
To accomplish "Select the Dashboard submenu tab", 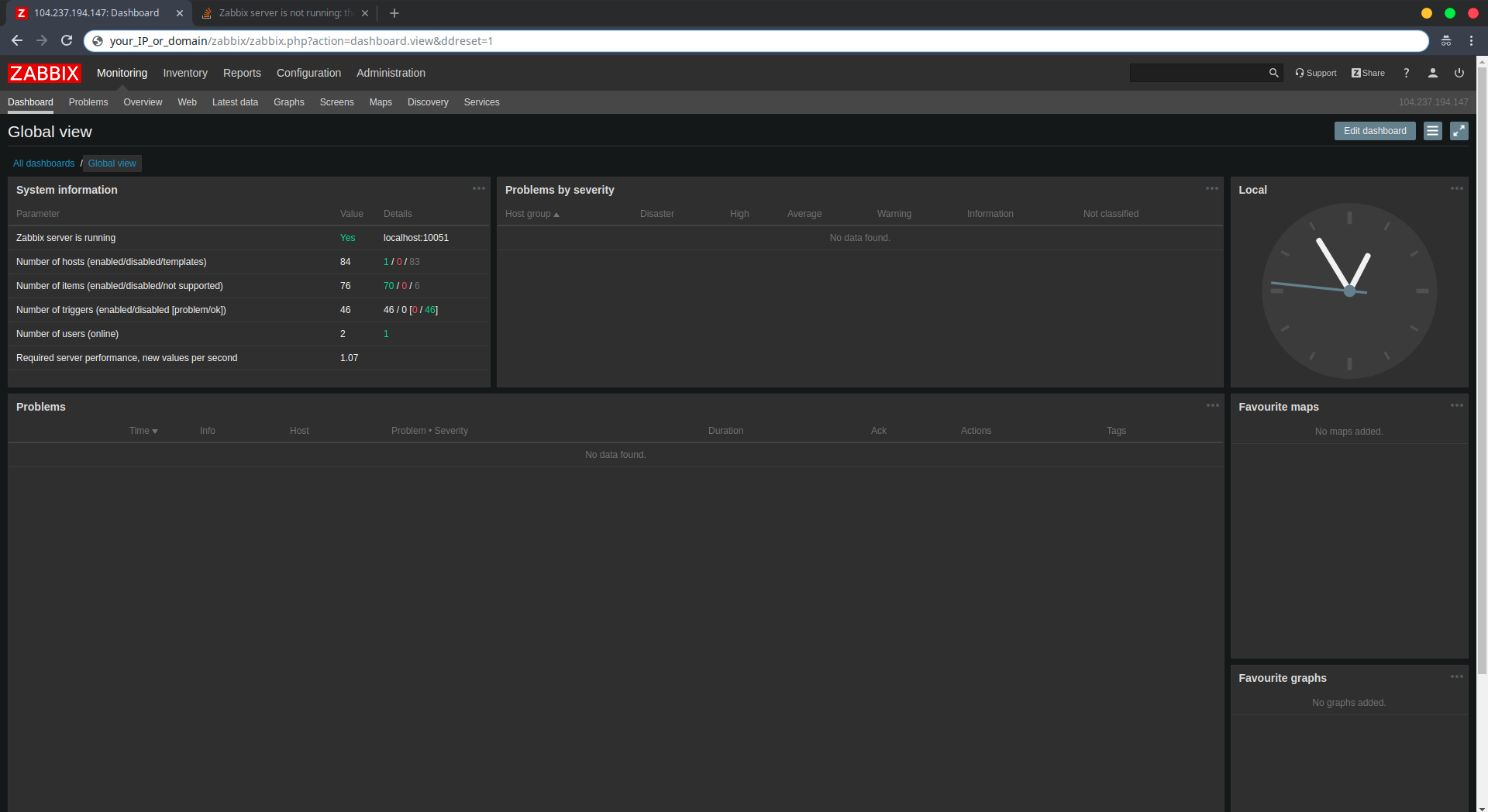I will tap(30, 102).
